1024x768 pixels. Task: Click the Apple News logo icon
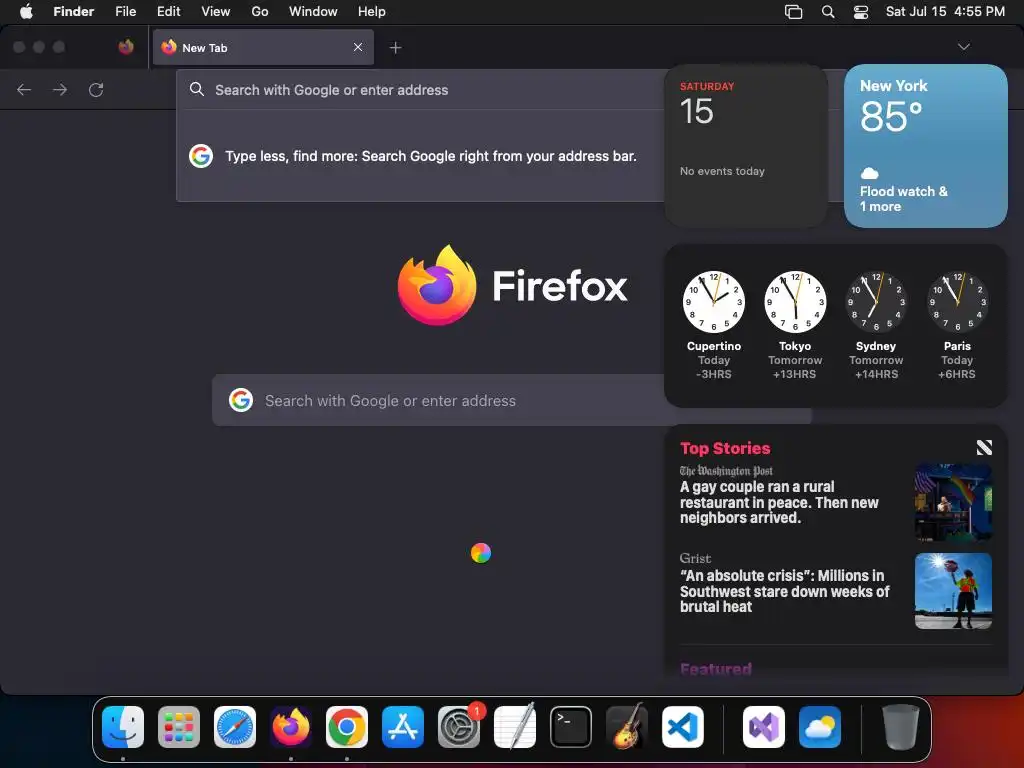tap(984, 447)
